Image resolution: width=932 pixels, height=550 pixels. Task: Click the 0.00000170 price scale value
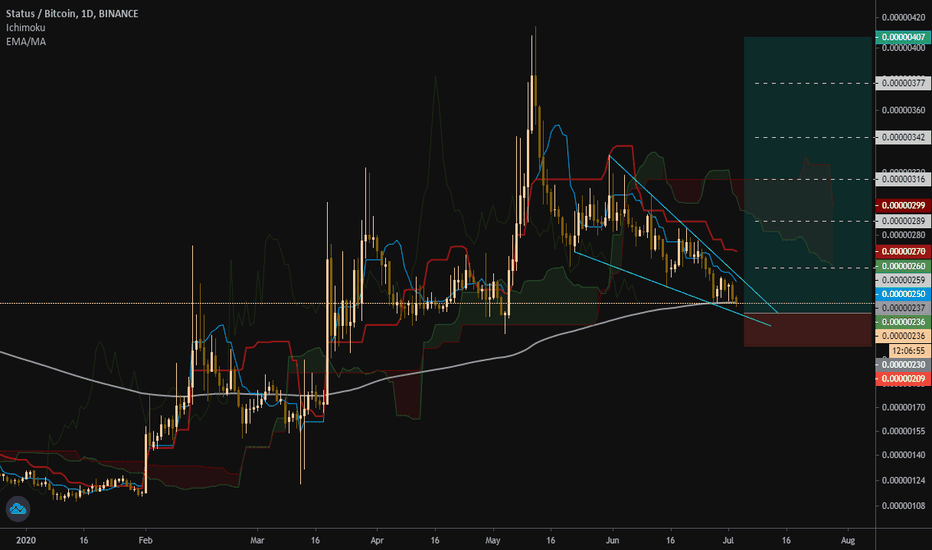(x=903, y=407)
